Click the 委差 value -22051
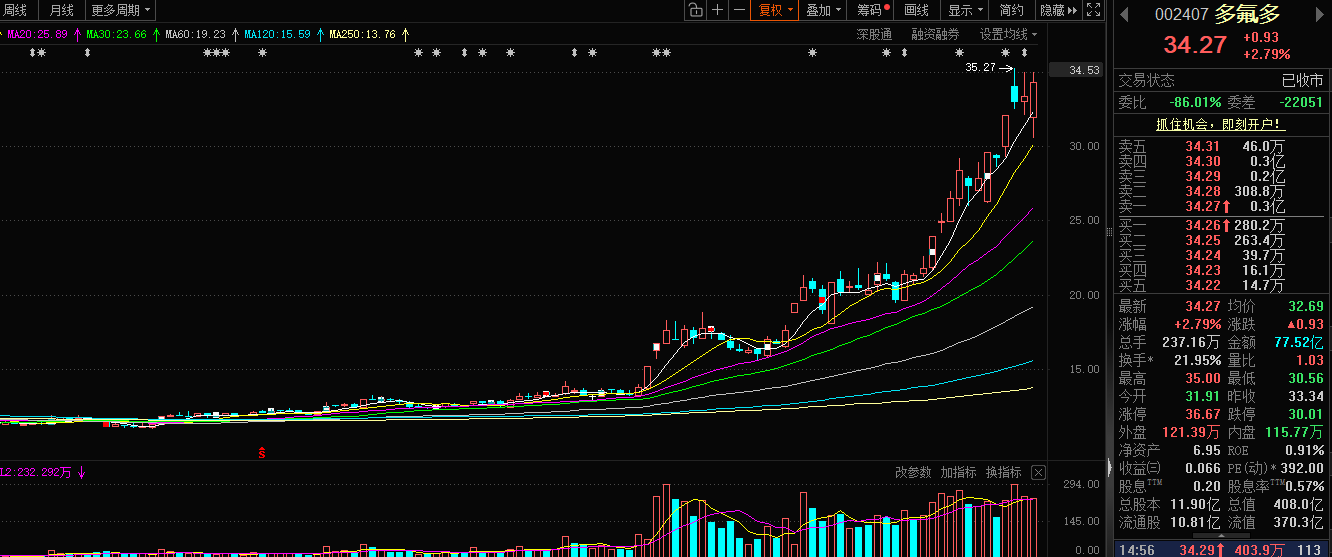 click(1301, 102)
